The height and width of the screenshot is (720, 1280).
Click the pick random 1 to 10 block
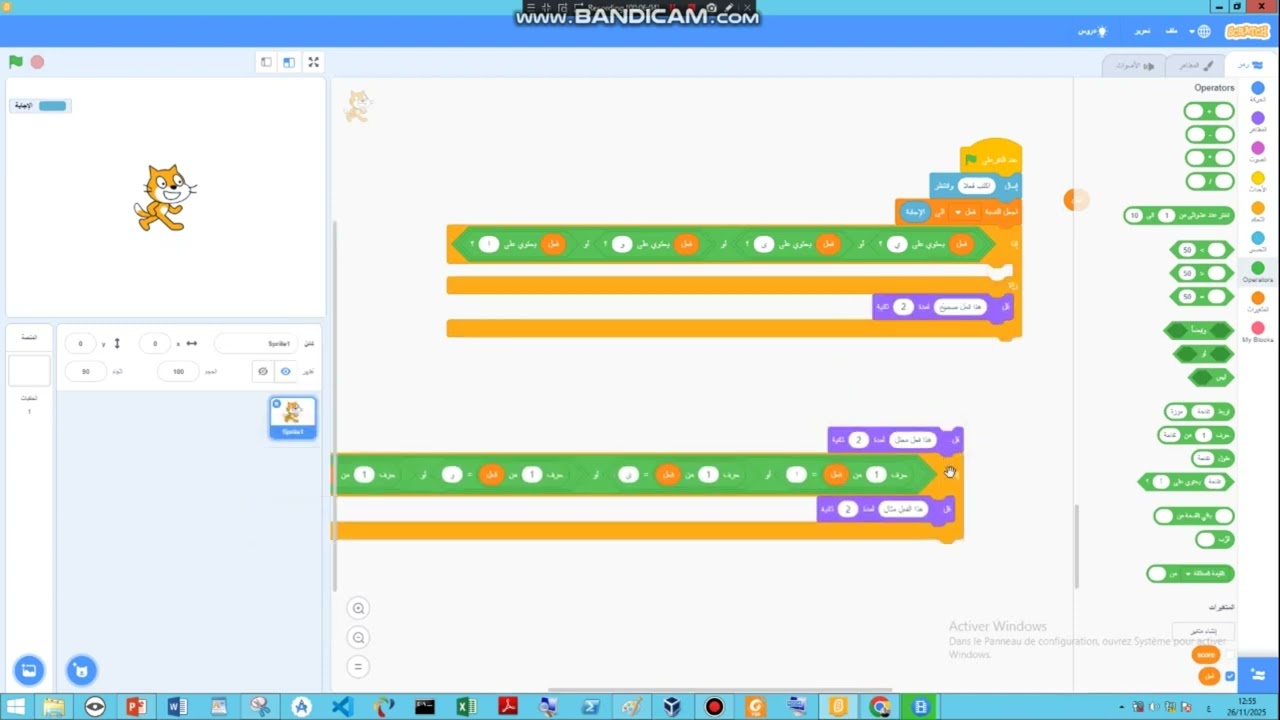(1179, 215)
